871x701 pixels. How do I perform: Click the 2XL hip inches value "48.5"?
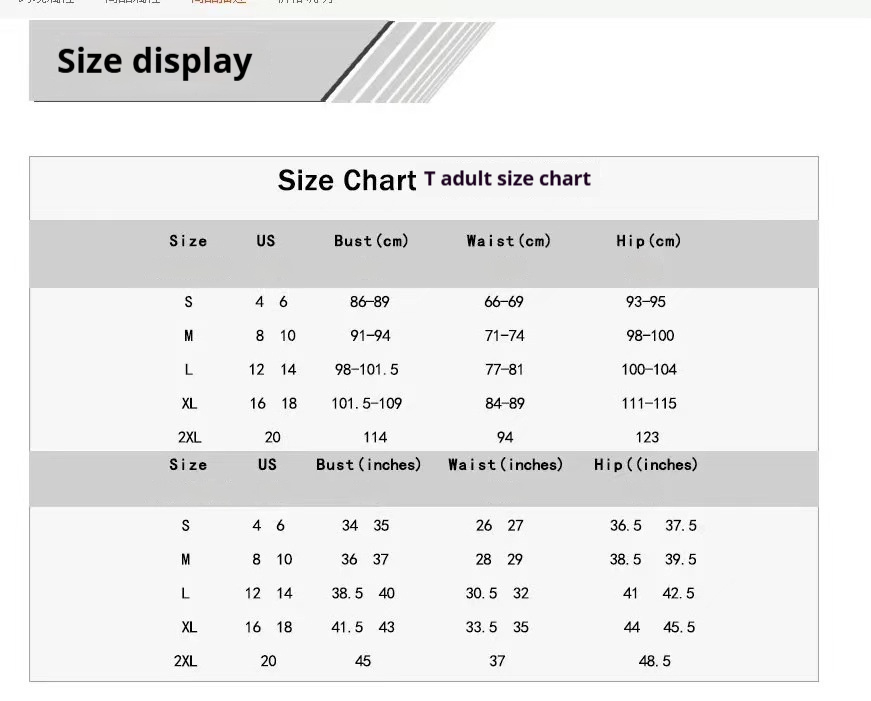click(654, 661)
